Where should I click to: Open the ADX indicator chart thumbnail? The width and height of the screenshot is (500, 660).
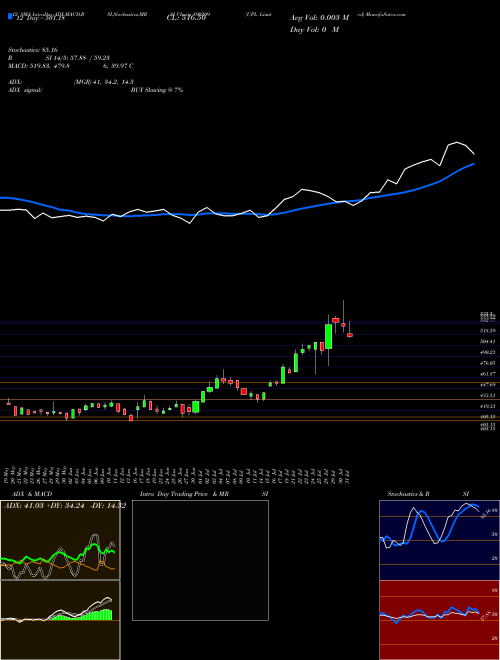point(60,540)
